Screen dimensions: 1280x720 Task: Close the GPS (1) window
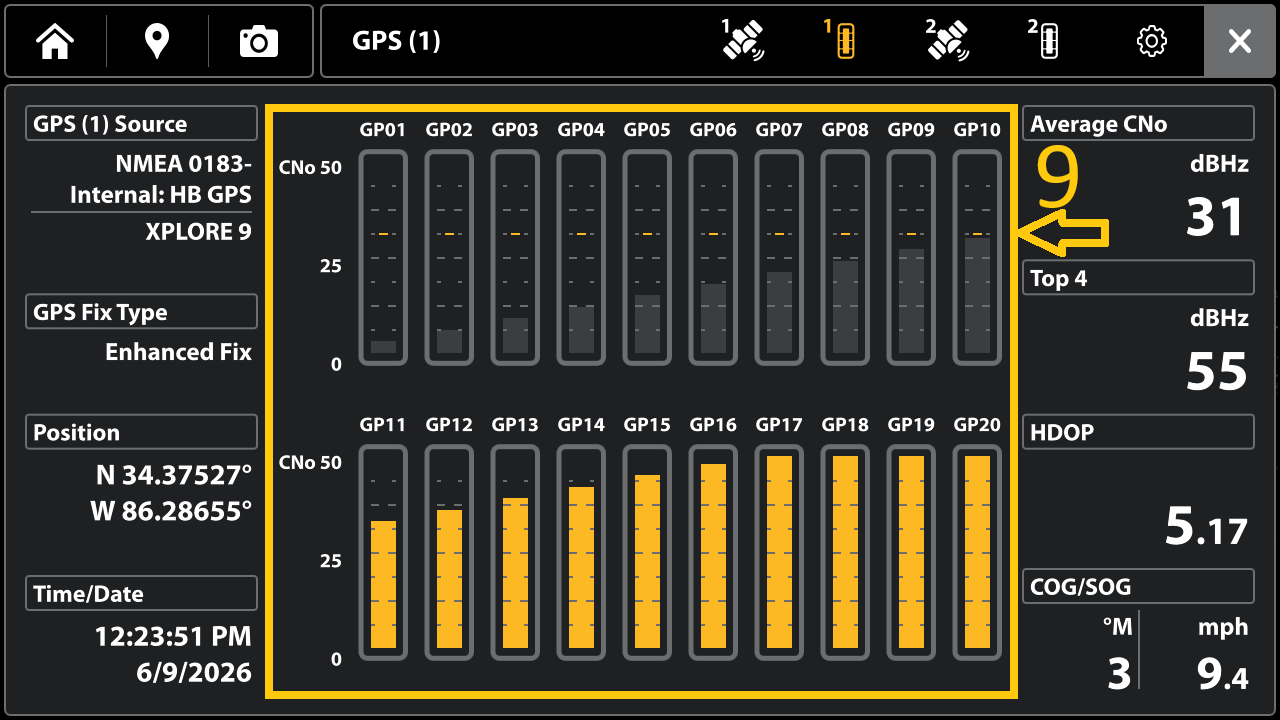(x=1240, y=41)
